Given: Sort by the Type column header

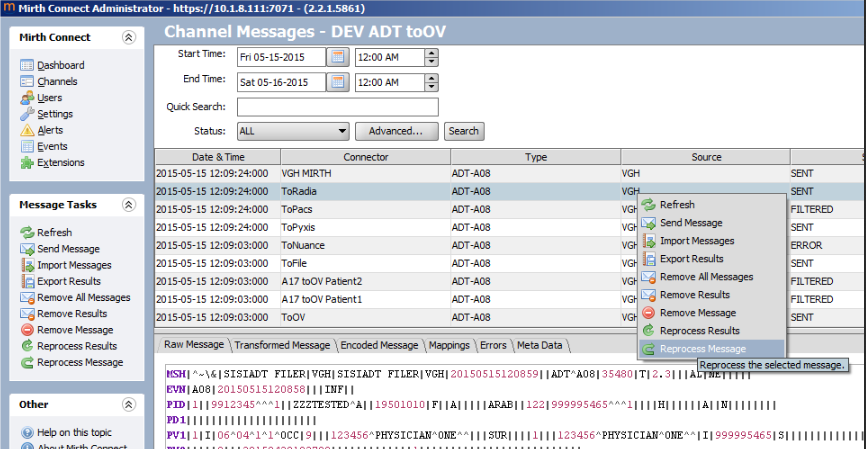Looking at the screenshot, I should coord(536,157).
